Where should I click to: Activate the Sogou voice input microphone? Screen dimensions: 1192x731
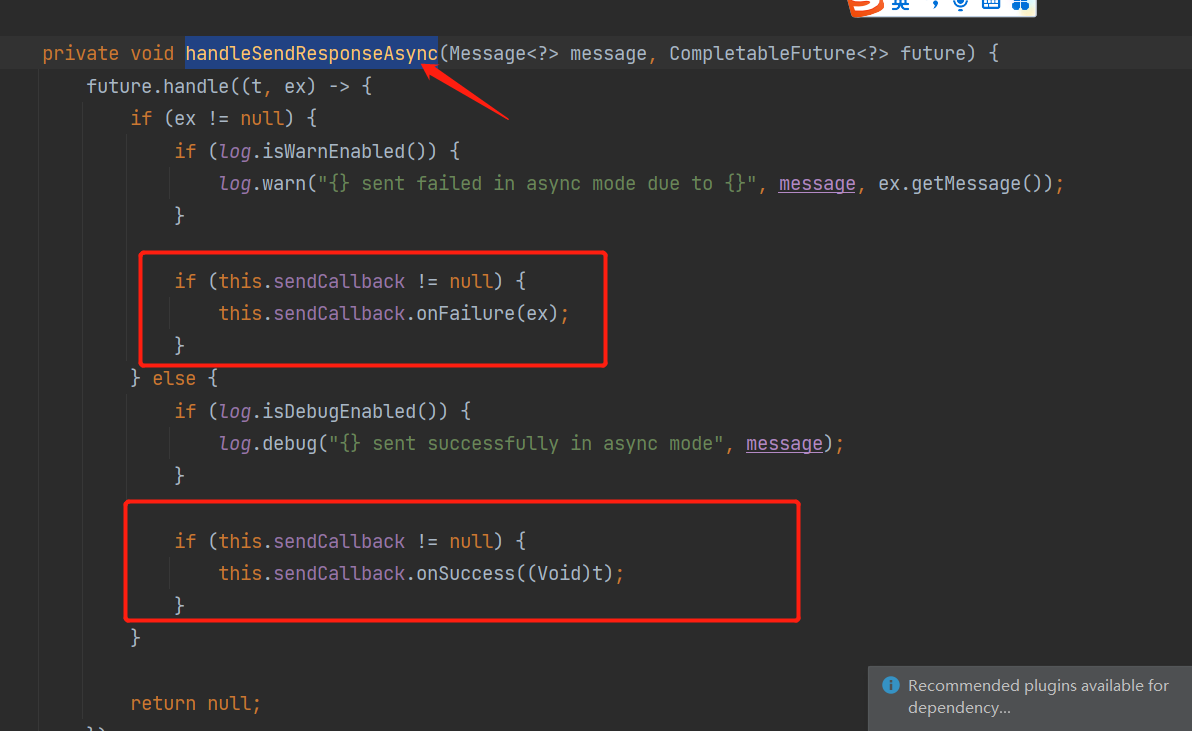[x=962, y=7]
